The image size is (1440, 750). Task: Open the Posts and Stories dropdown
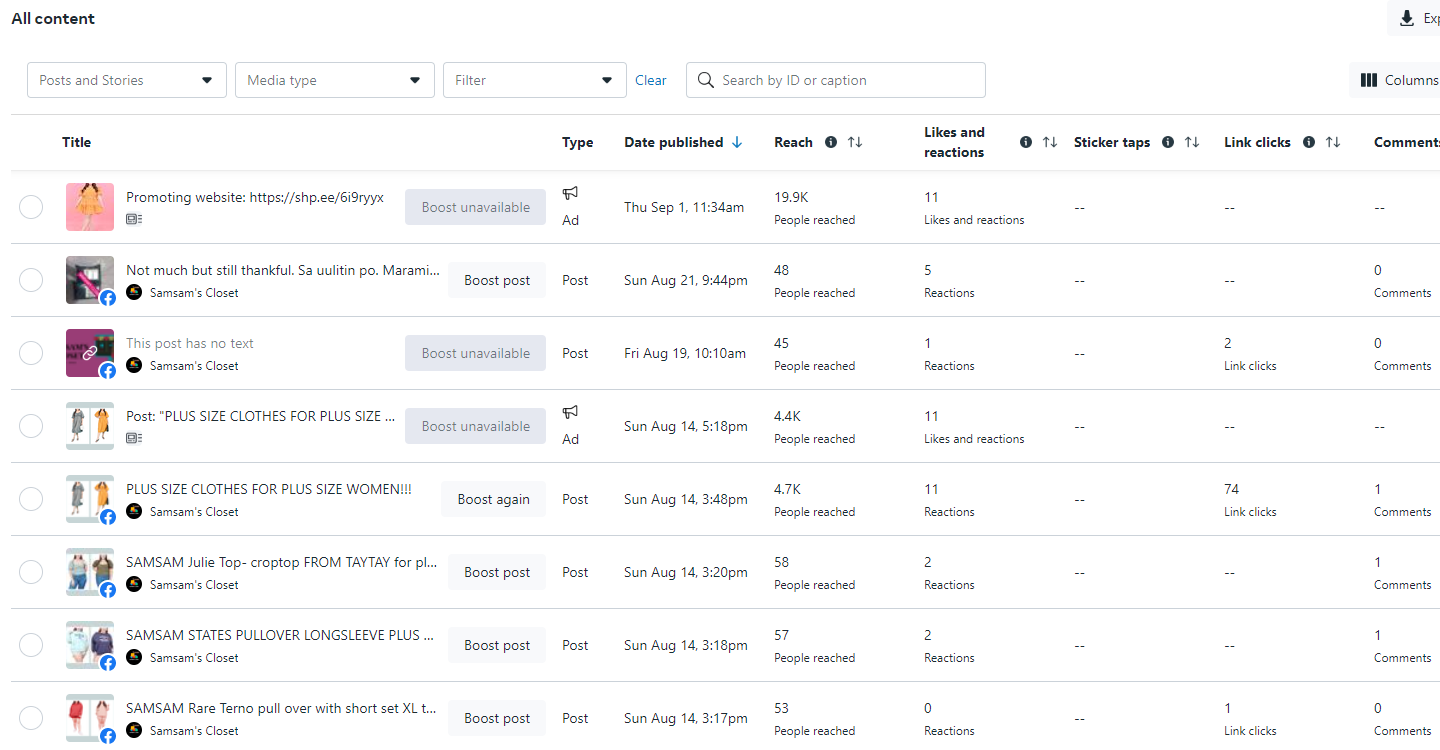127,80
